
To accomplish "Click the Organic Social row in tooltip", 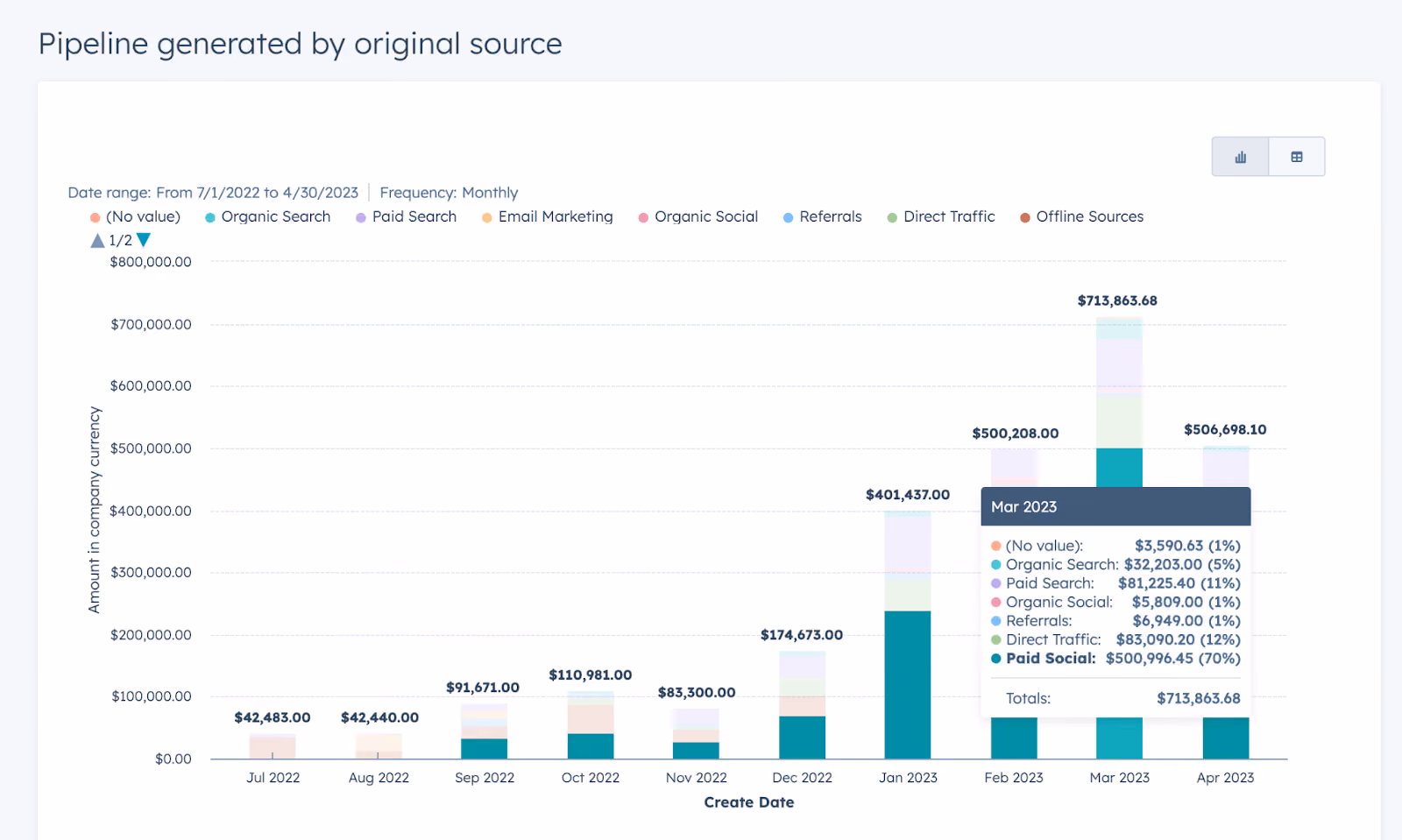I will 1116,603.
